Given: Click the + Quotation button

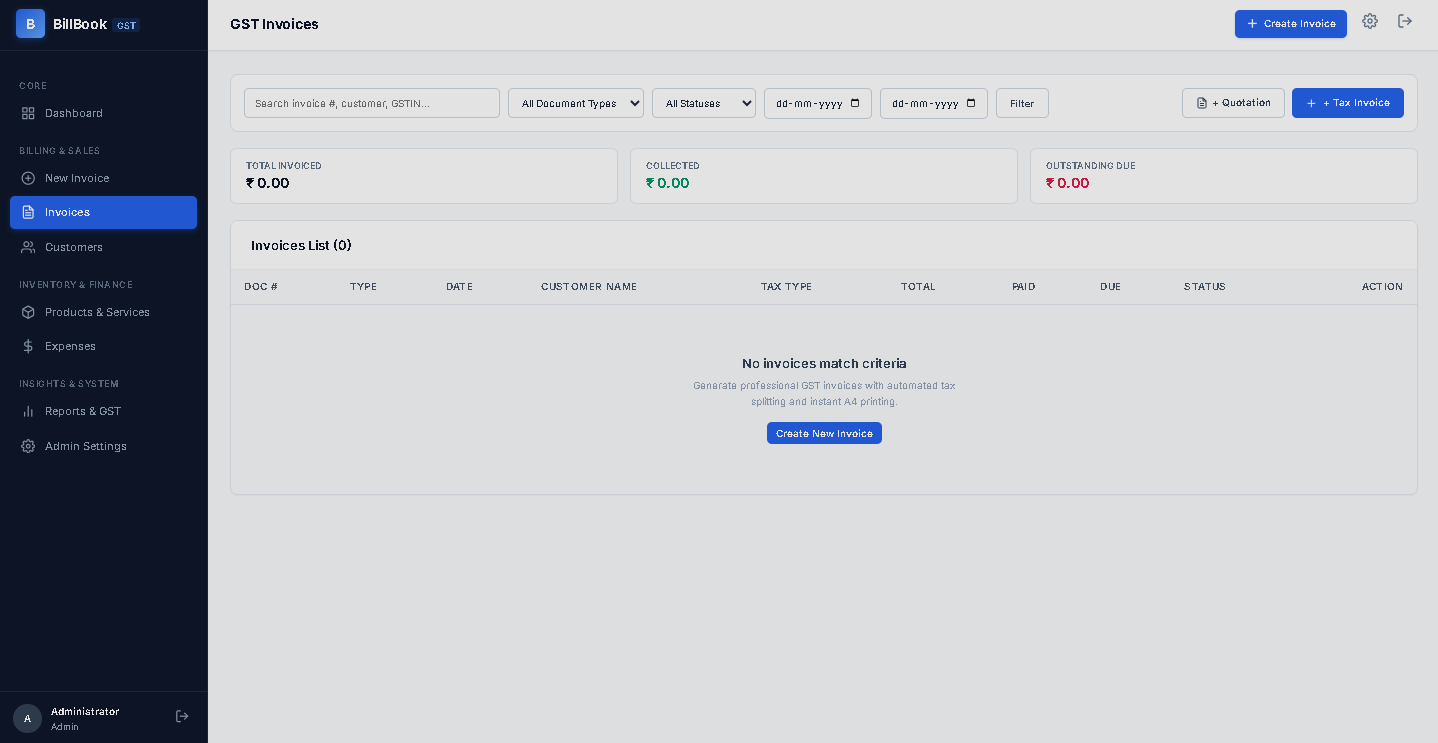Looking at the screenshot, I should pos(1233,103).
